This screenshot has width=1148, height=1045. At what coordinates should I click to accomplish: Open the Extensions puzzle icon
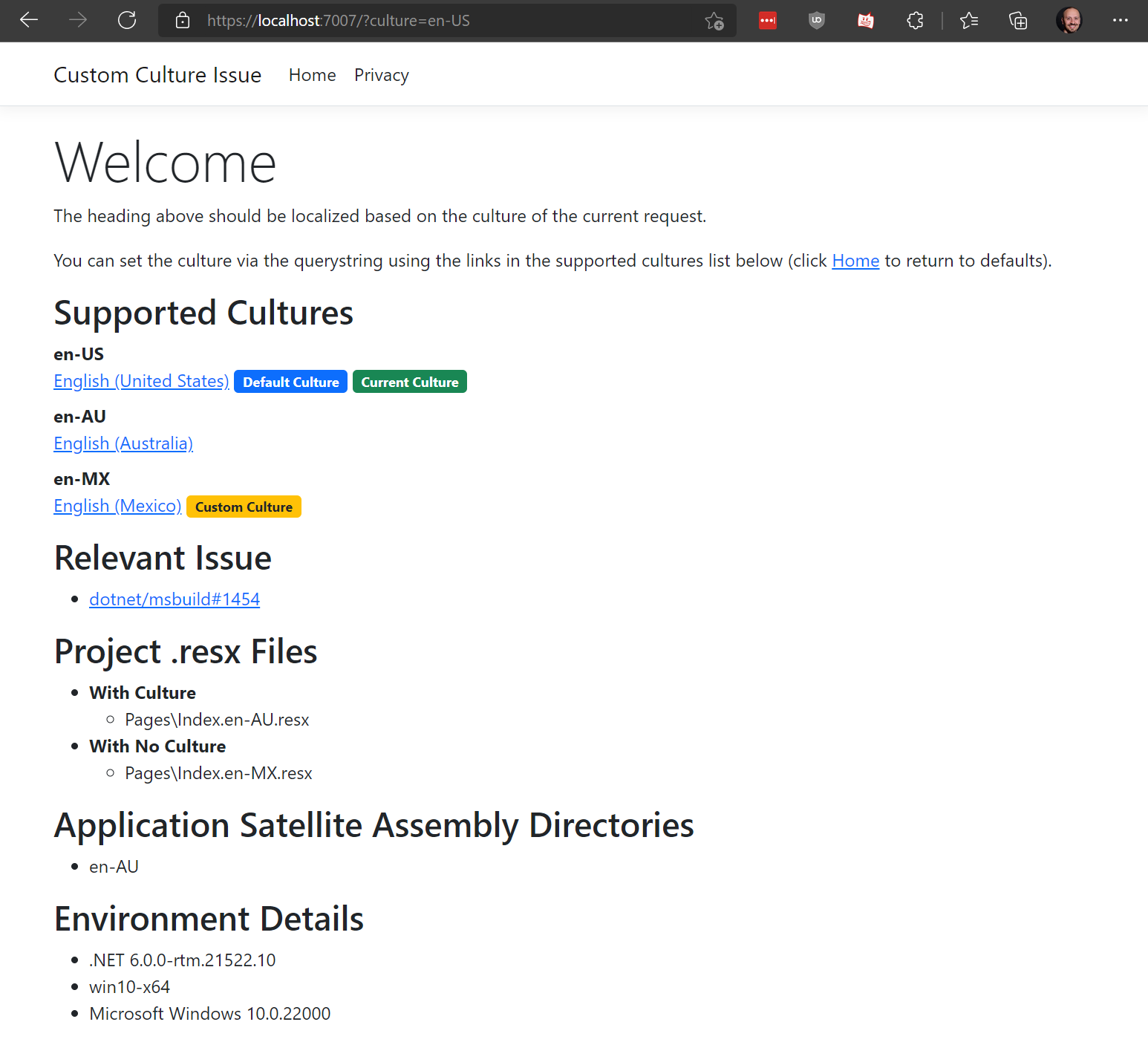click(916, 21)
